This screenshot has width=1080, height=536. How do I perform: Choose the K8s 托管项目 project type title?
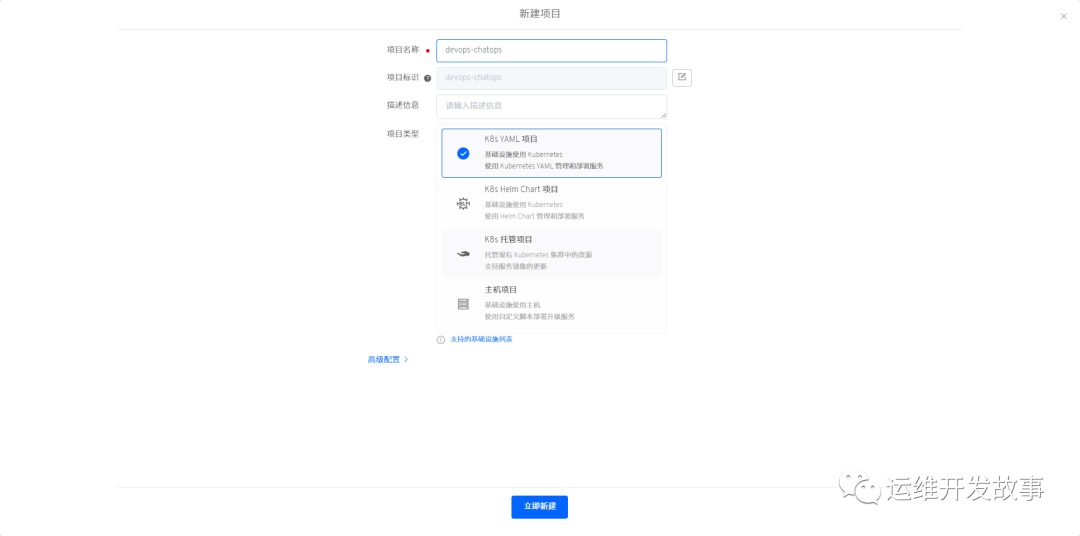(508, 240)
